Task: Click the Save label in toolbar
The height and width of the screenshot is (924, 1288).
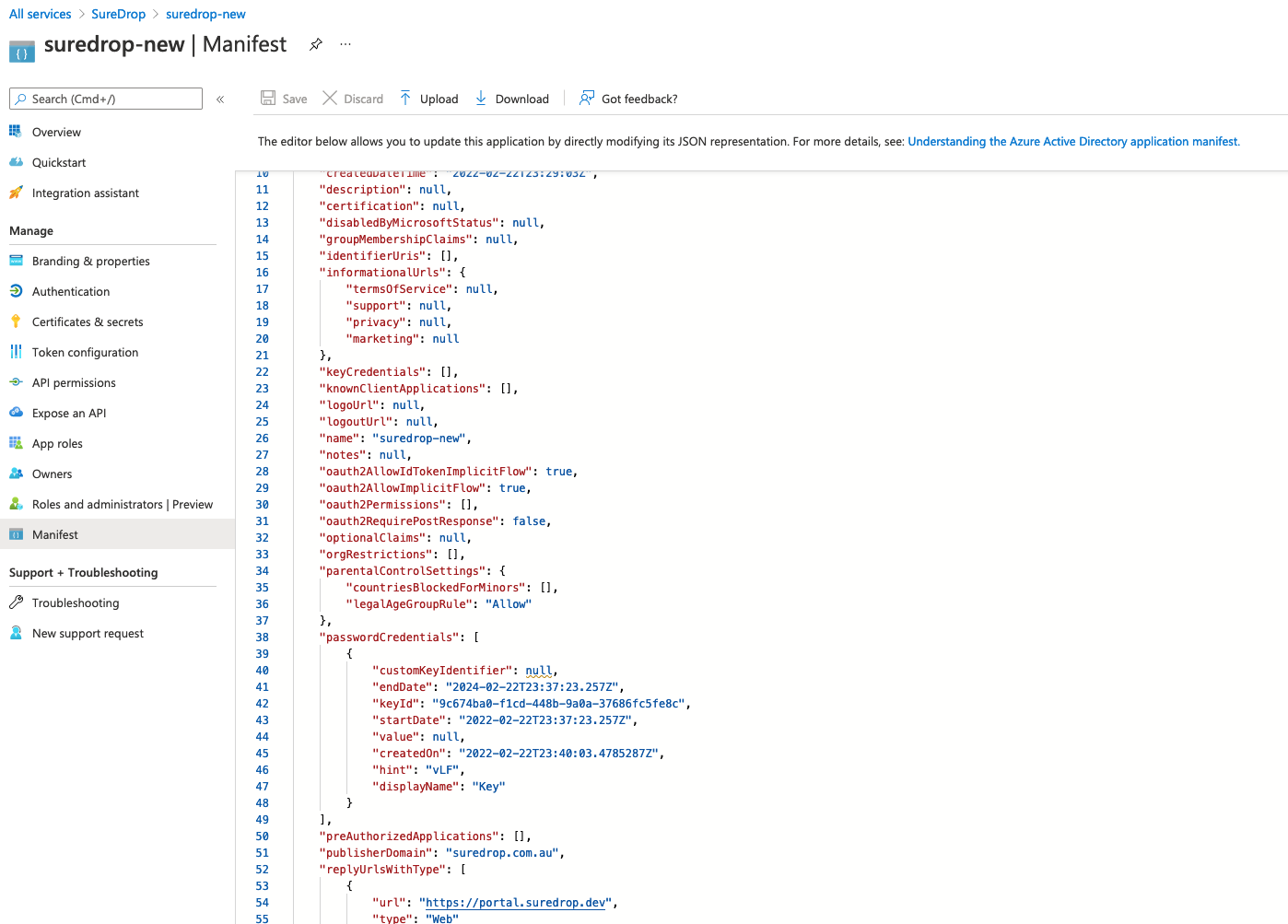Action: 295,99
